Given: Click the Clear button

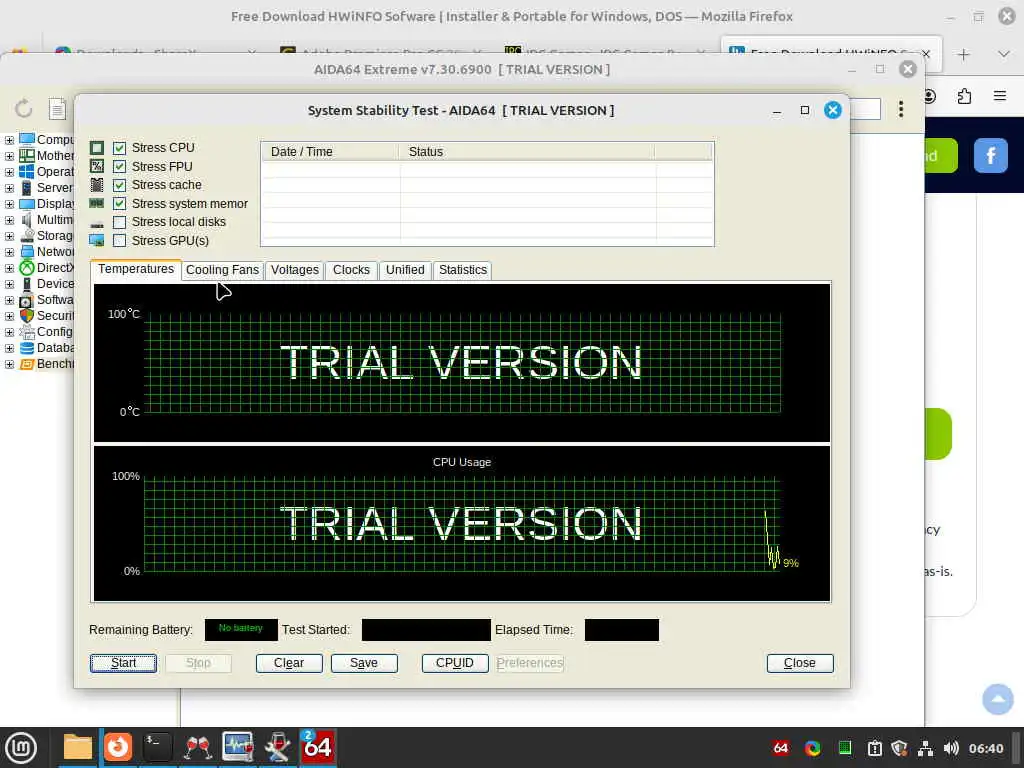Looking at the screenshot, I should 289,663.
